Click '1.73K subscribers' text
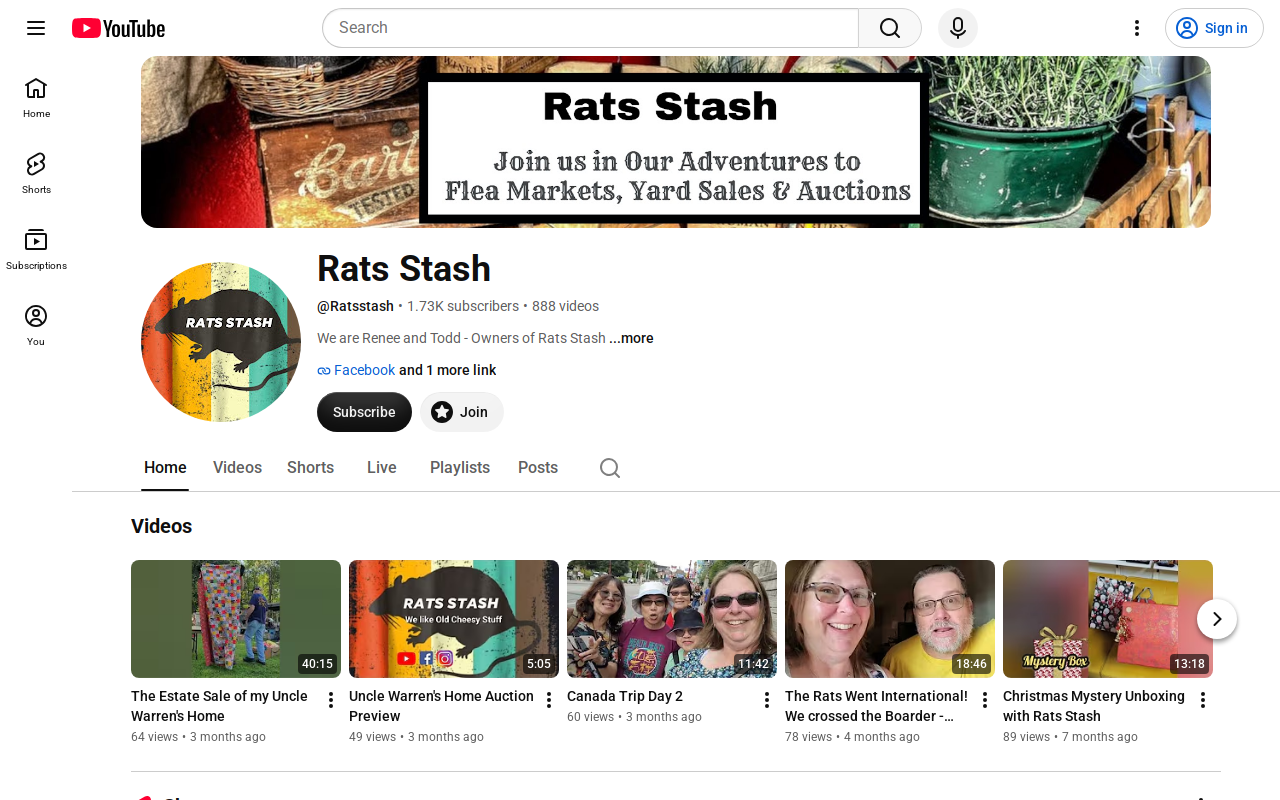This screenshot has width=1280, height=800. [463, 306]
